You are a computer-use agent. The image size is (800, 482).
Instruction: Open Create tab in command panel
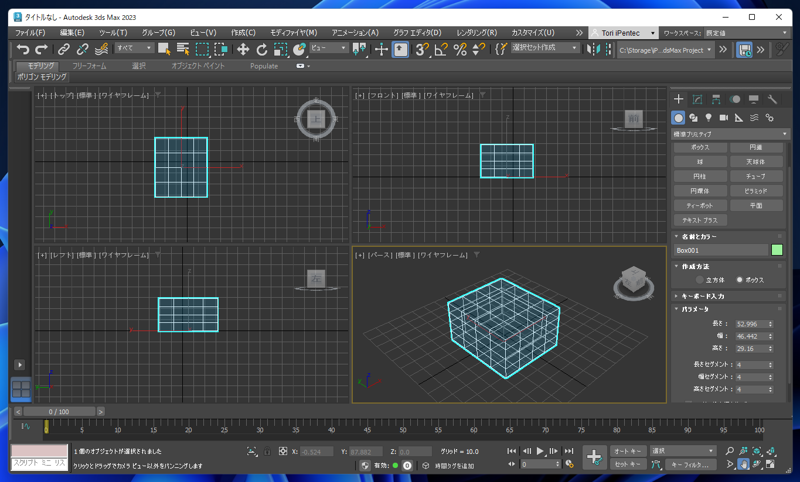pyautogui.click(x=679, y=99)
